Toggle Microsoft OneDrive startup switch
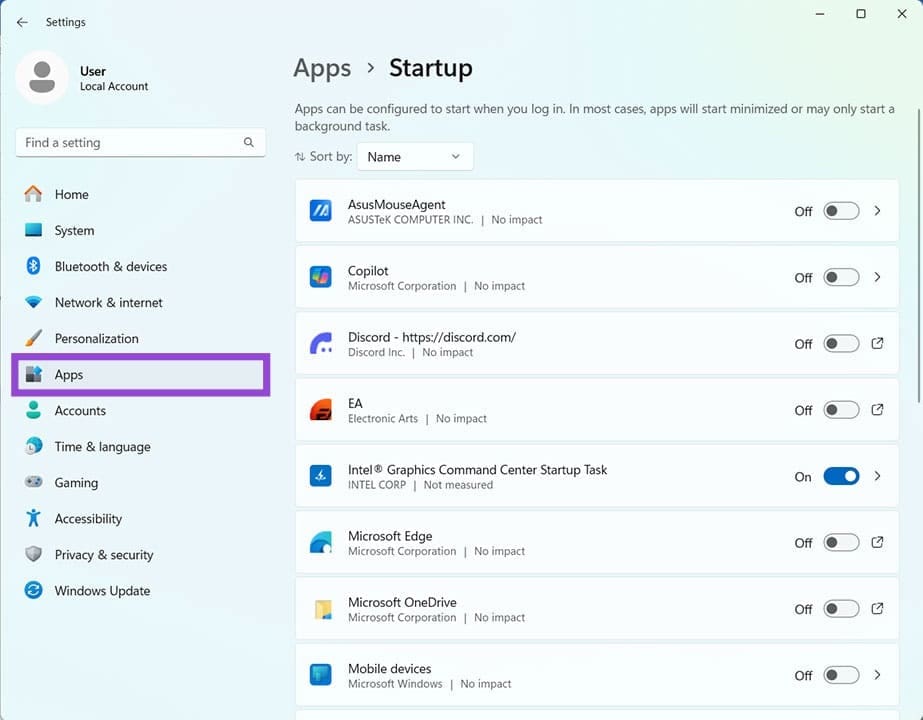 click(x=841, y=609)
